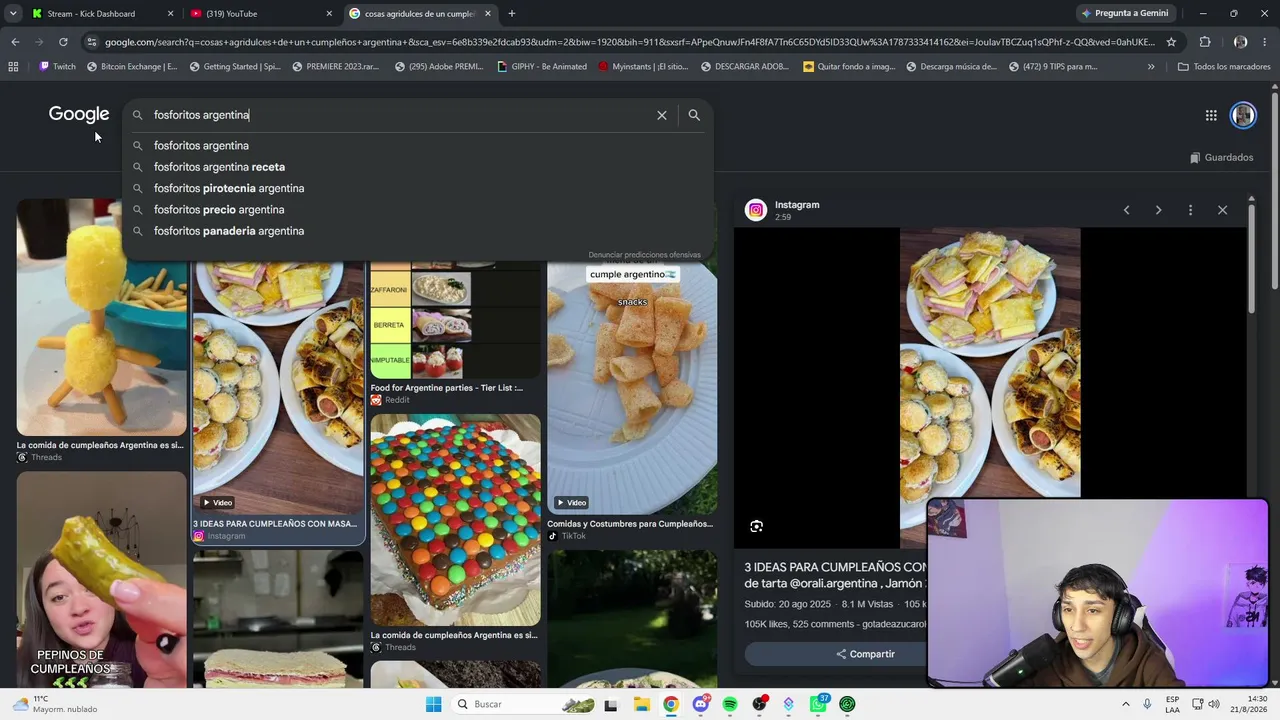The image size is (1280, 720).
Task: Open the TikTok snacks video thumbnail
Action: tap(632, 388)
